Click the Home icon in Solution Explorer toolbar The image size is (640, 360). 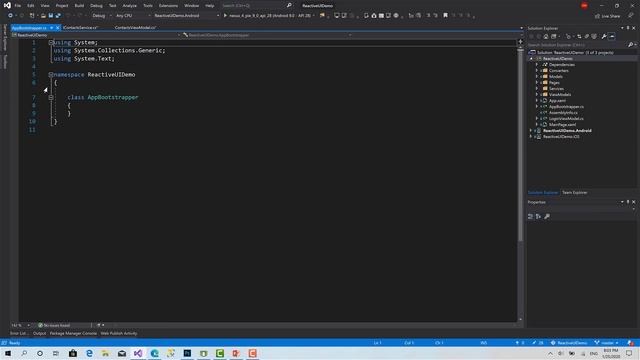click(x=546, y=36)
